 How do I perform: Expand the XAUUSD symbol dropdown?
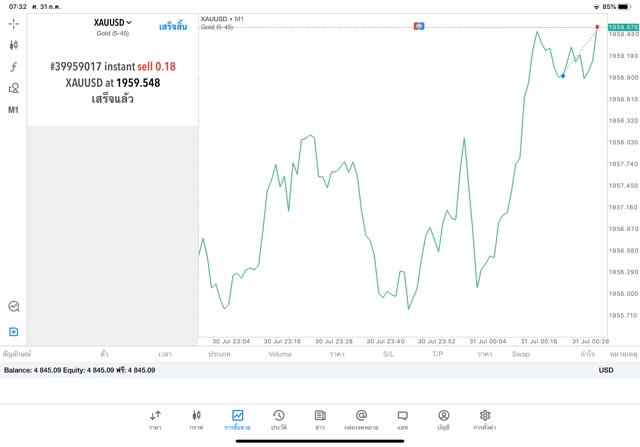pos(112,22)
